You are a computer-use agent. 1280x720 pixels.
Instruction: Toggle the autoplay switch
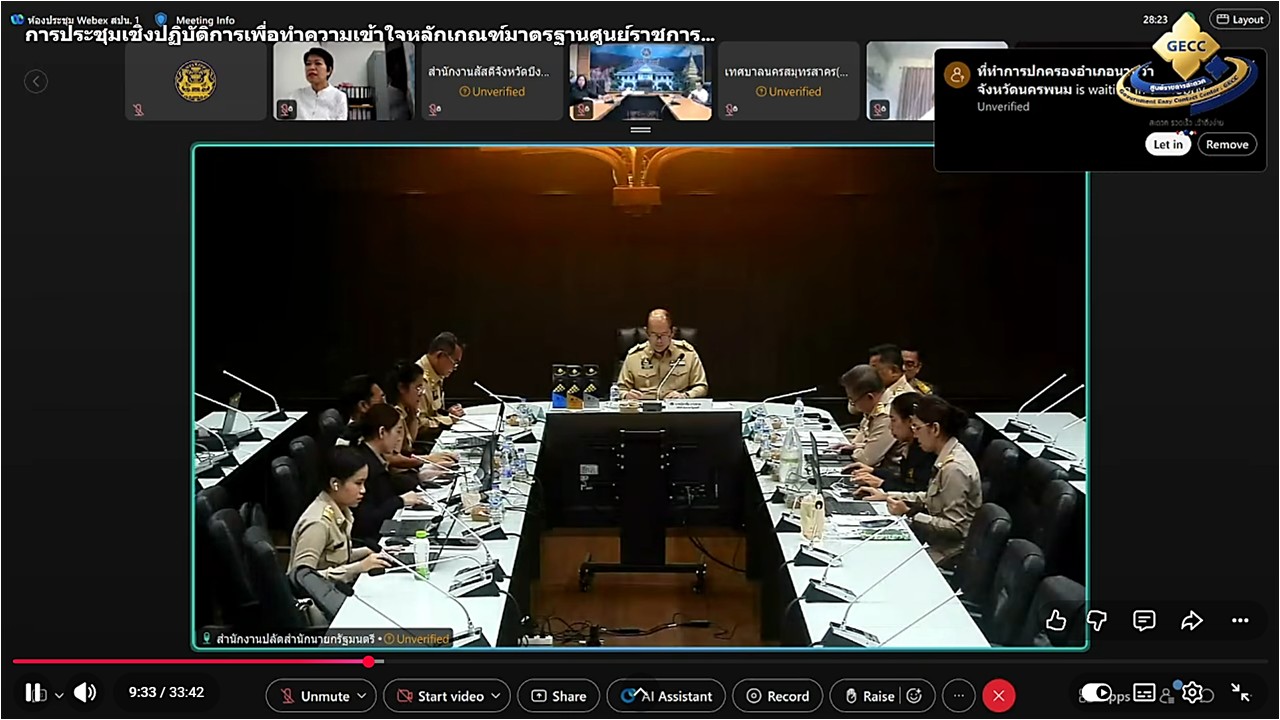pos(1097,692)
